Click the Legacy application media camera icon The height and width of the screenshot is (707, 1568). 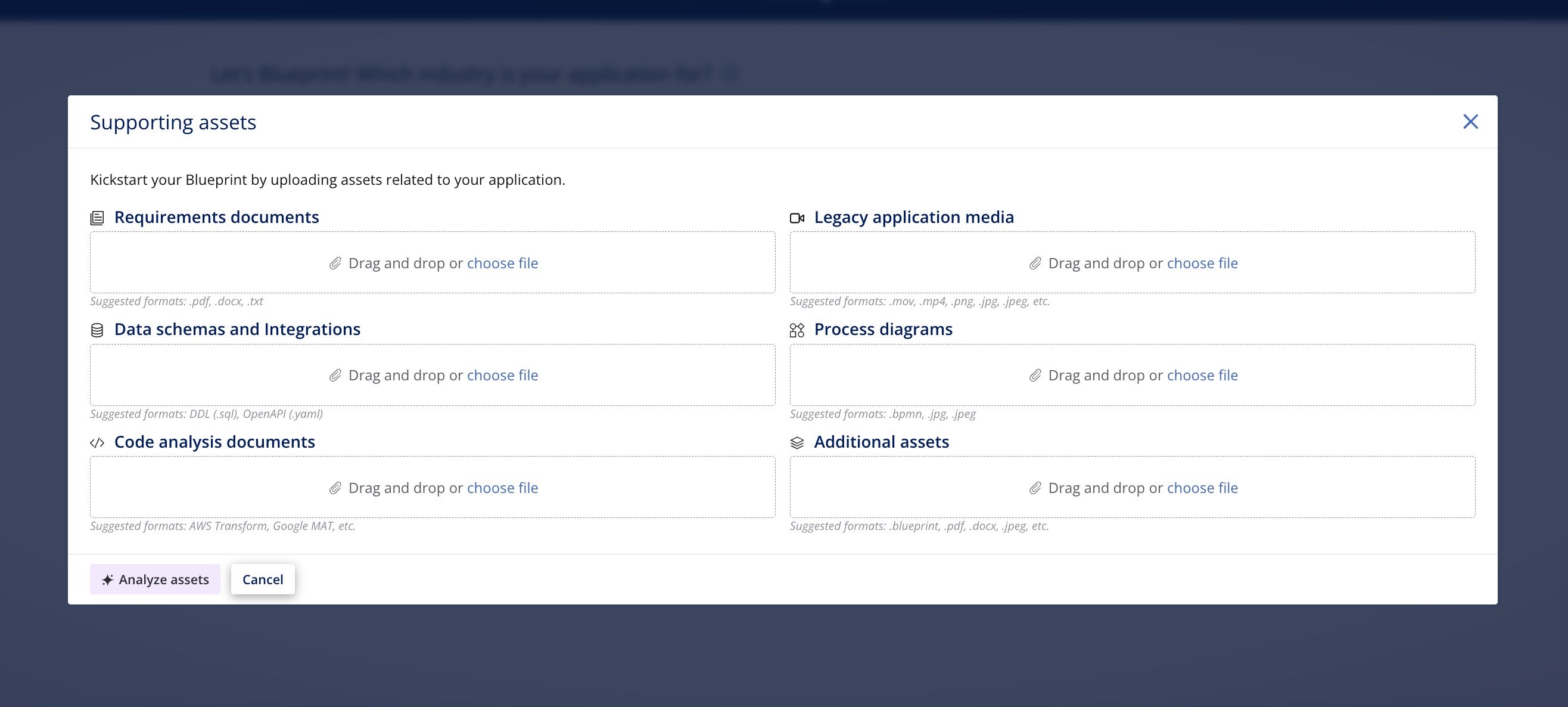coord(797,218)
